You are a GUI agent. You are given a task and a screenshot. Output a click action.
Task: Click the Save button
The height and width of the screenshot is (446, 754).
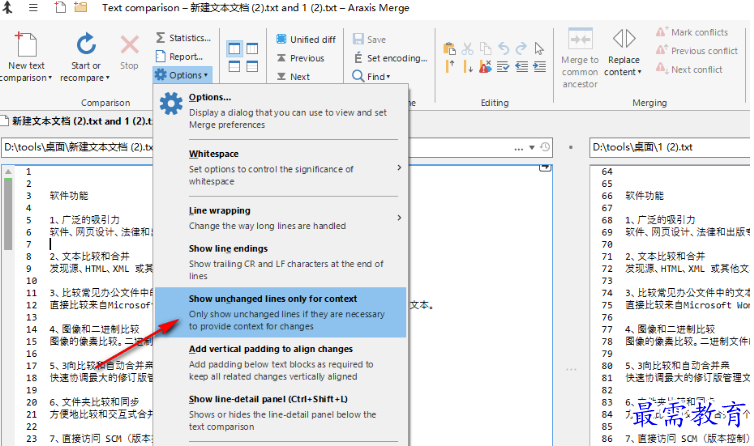369,39
